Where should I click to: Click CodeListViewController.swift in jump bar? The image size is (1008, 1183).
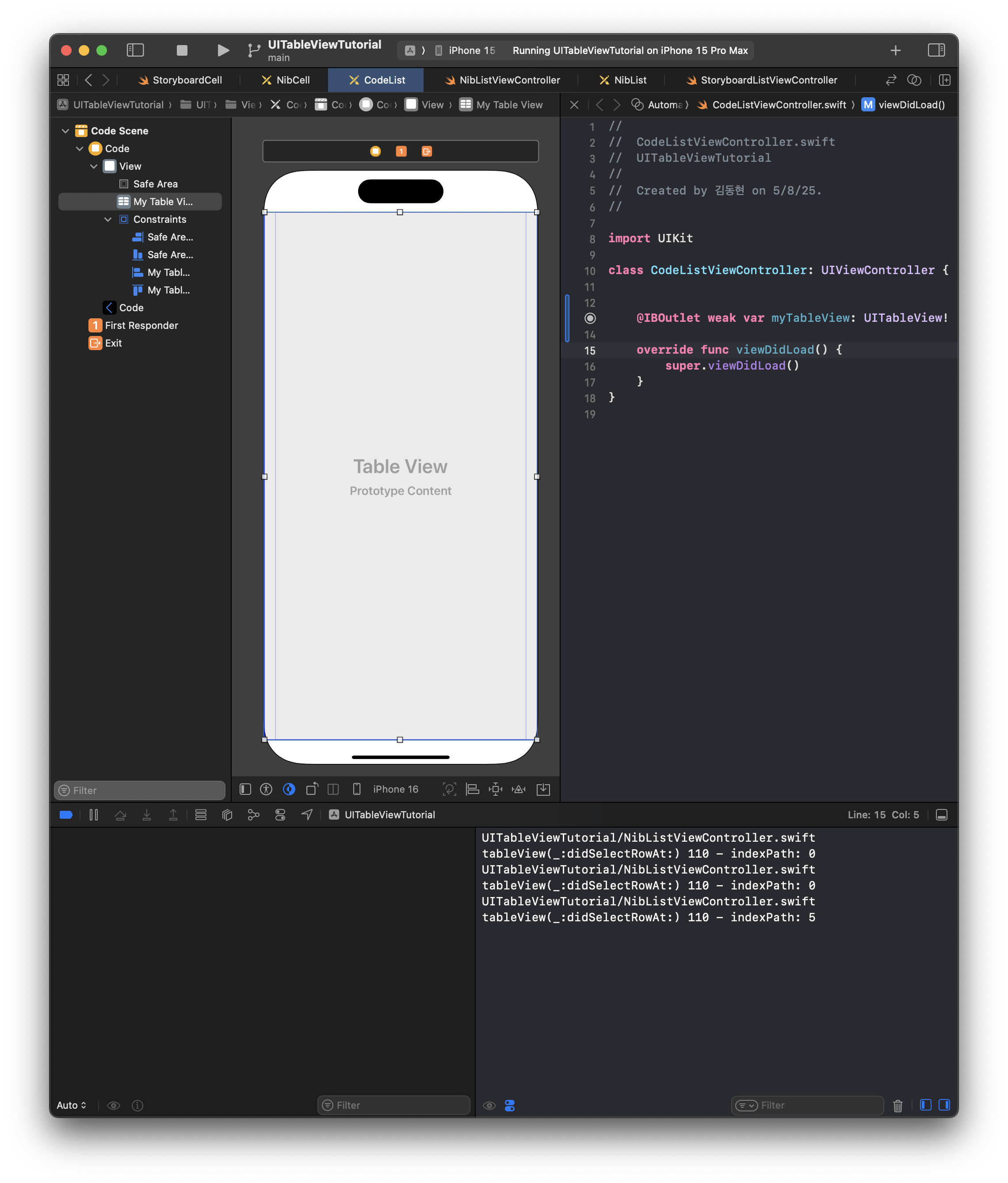click(771, 104)
